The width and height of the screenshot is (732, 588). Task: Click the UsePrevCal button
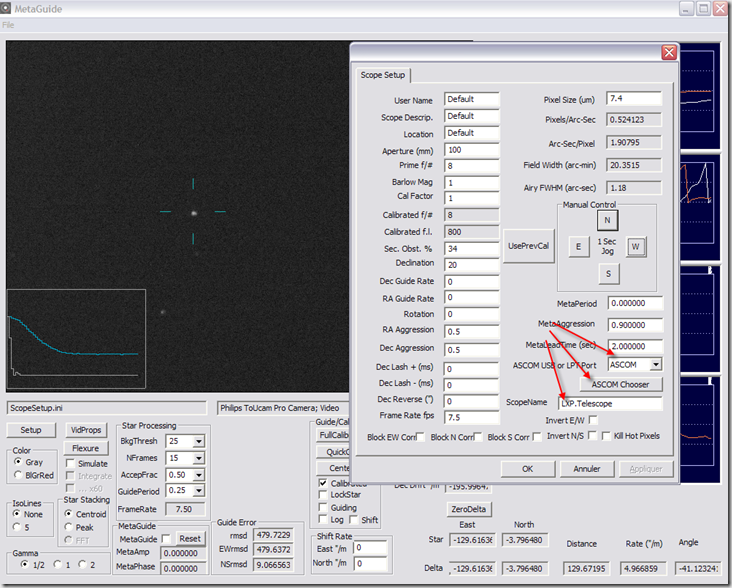coord(528,246)
